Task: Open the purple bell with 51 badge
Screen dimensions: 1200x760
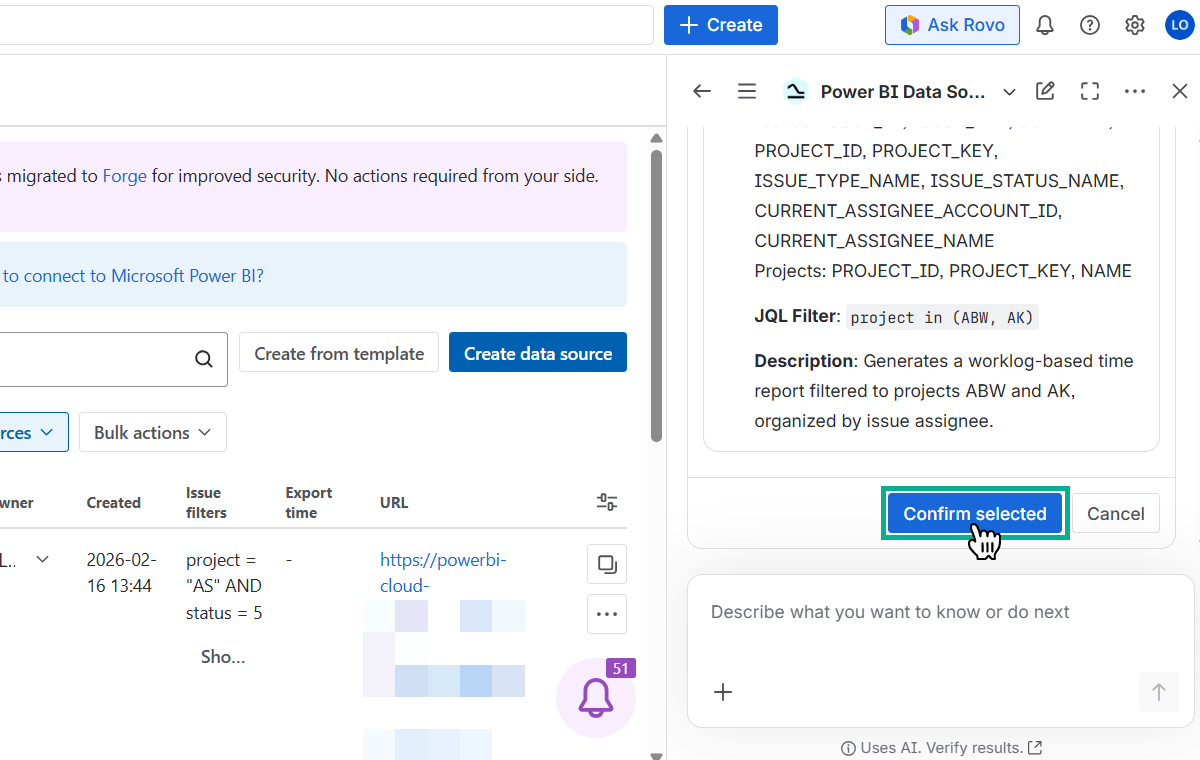Action: coord(596,697)
